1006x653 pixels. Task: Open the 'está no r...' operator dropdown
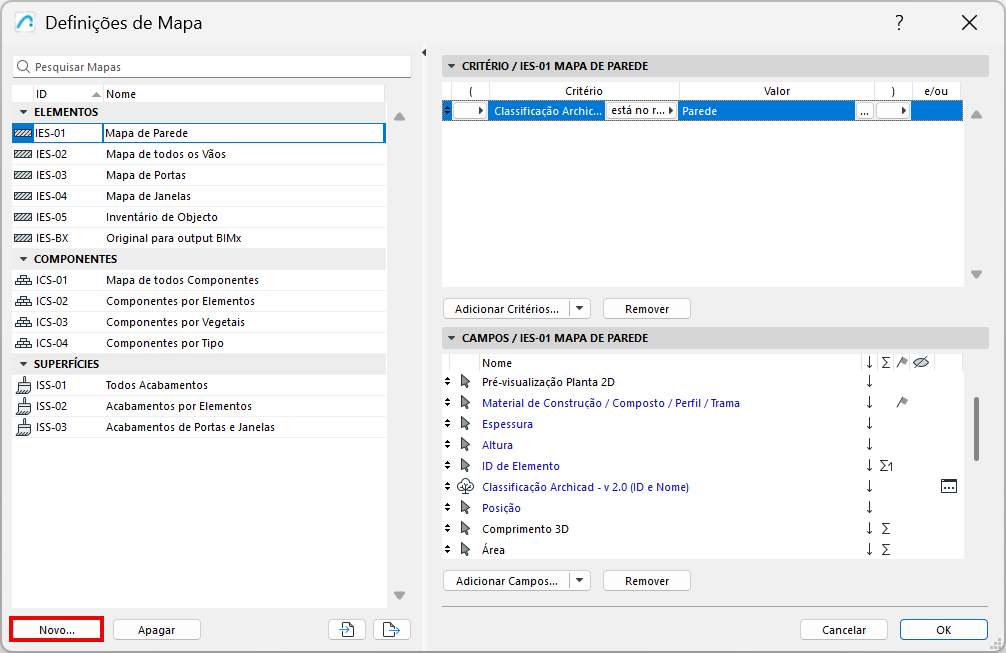click(642, 110)
